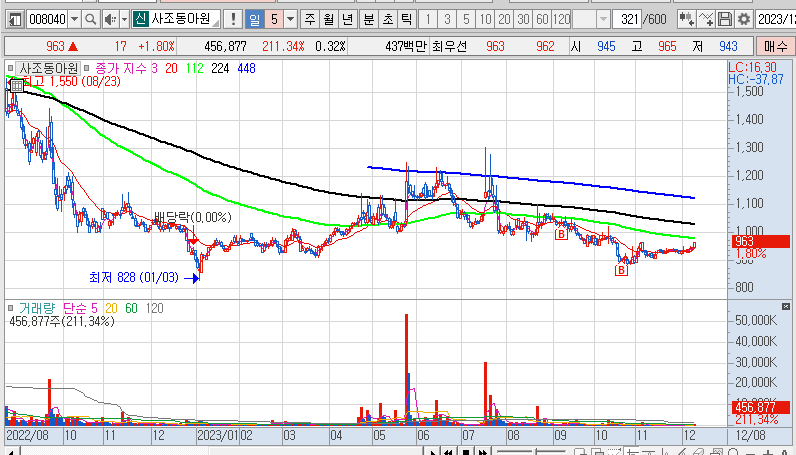796x455 pixels.
Task: Click the 종가 지수 legend label
Action: click(x=120, y=68)
